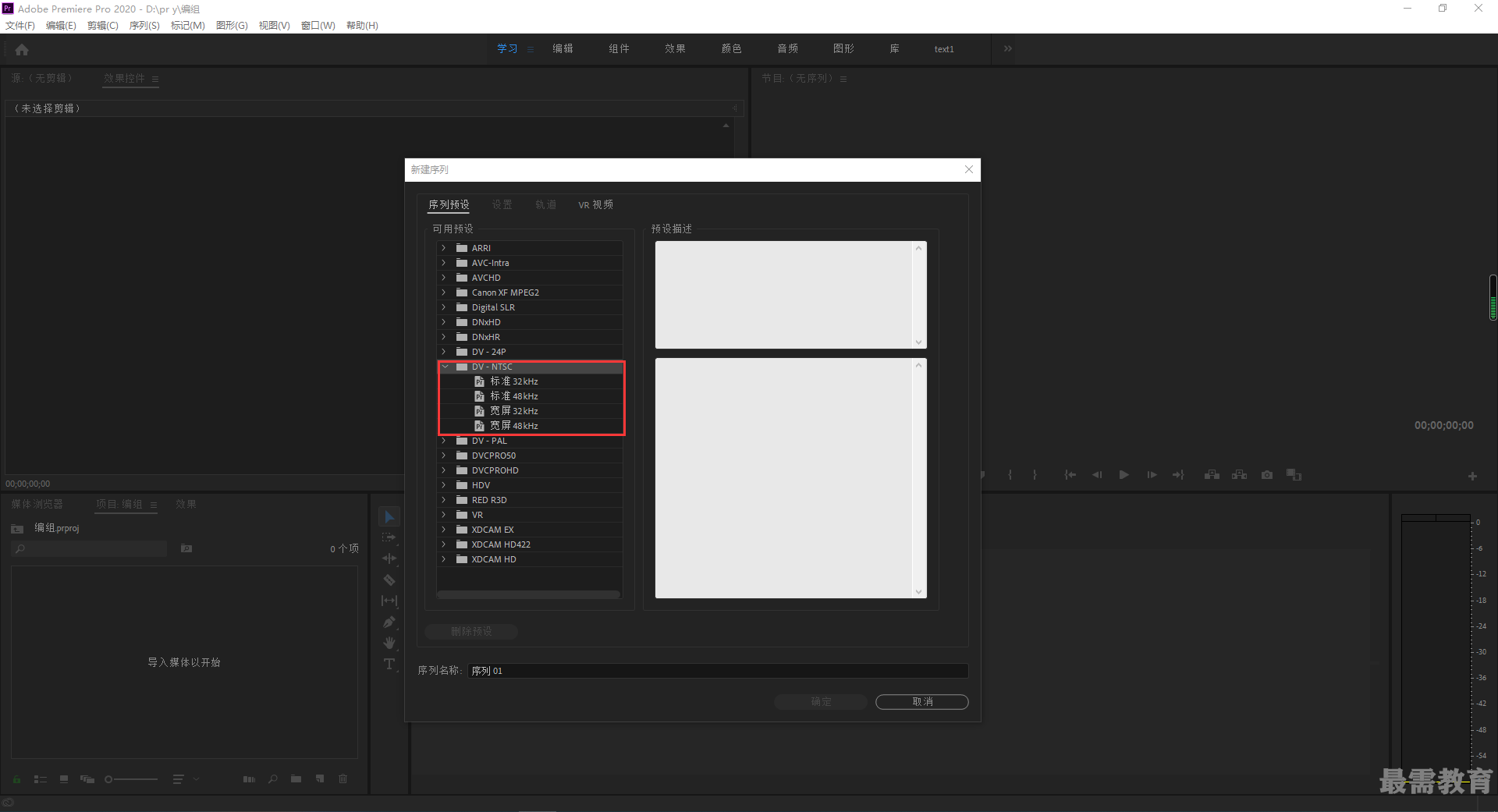Click the 序列名称 input field
Screen dimensions: 1498x812
pos(718,671)
